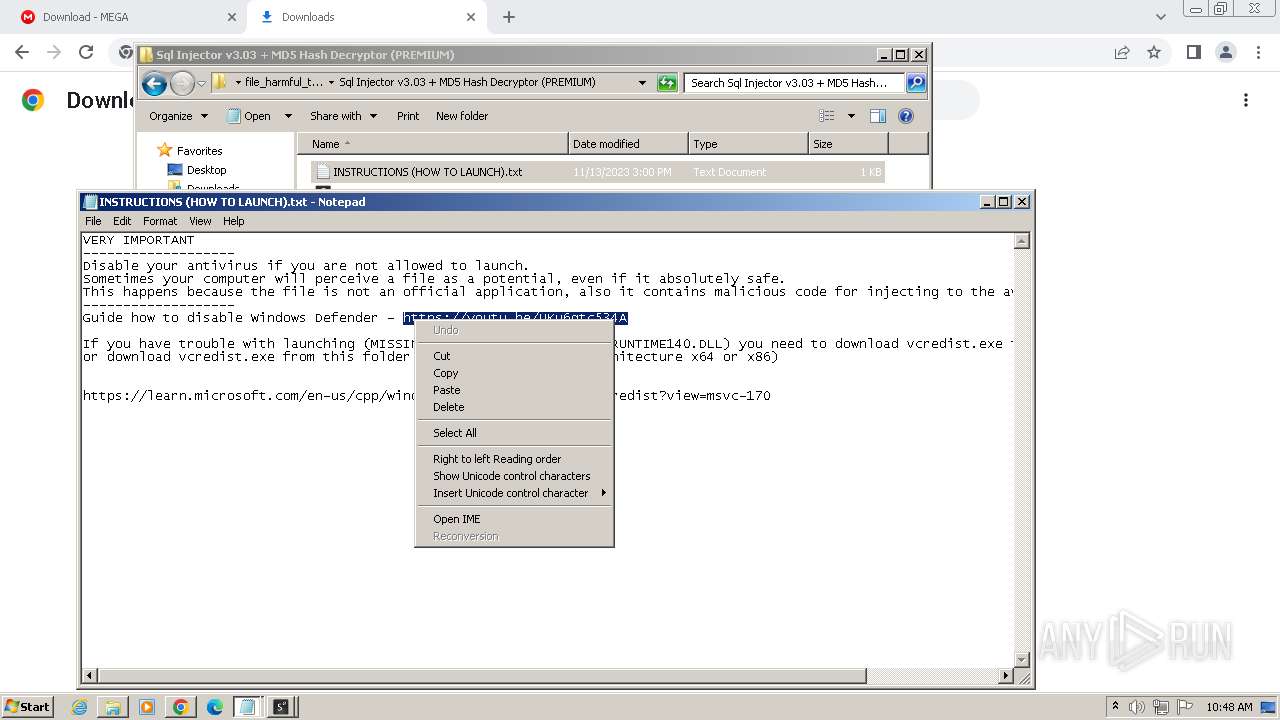This screenshot has width=1280, height=720.
Task: Open the view options dropdown arrow
Action: 851,116
